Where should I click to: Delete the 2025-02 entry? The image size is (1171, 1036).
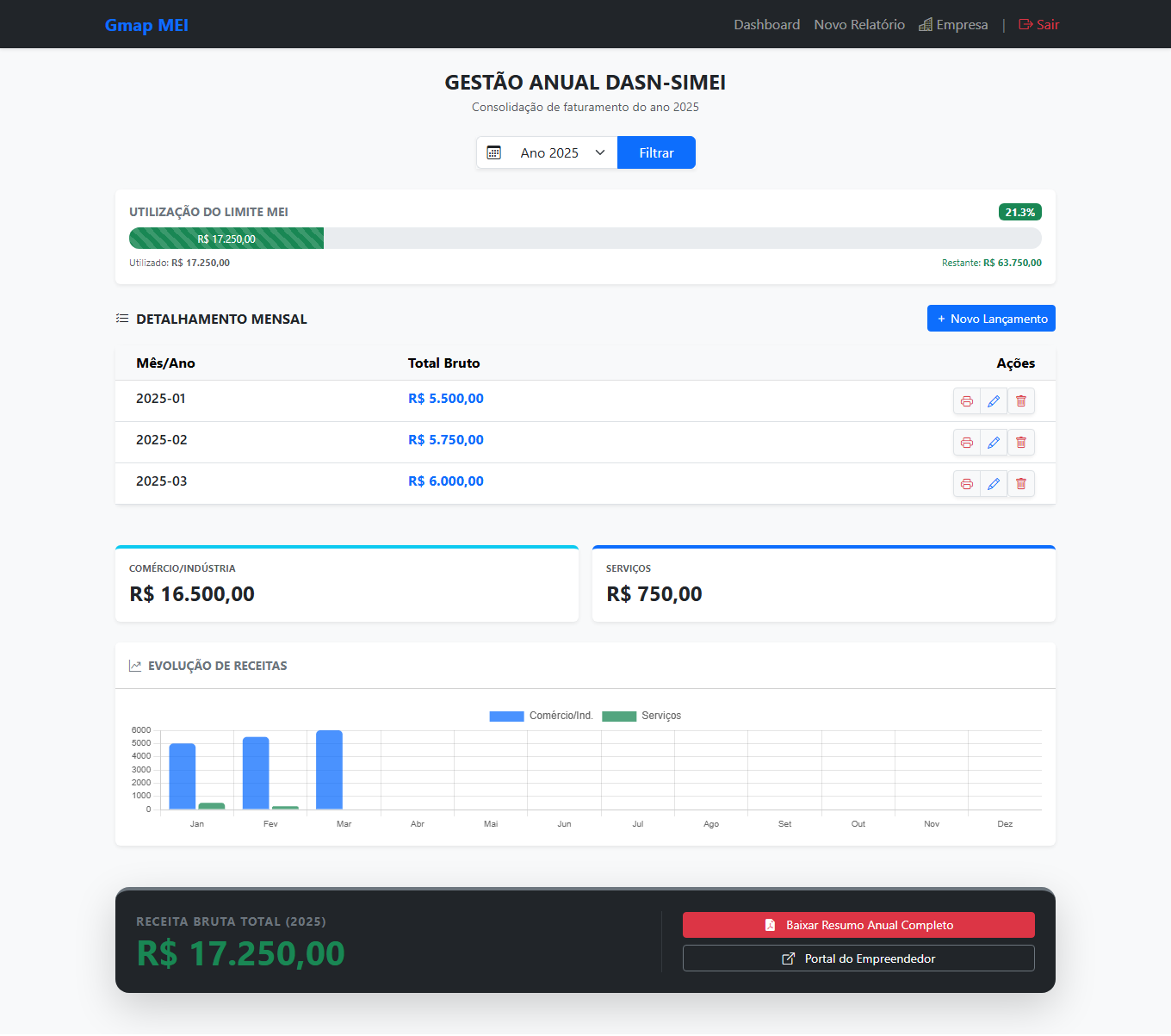pos(1021,443)
